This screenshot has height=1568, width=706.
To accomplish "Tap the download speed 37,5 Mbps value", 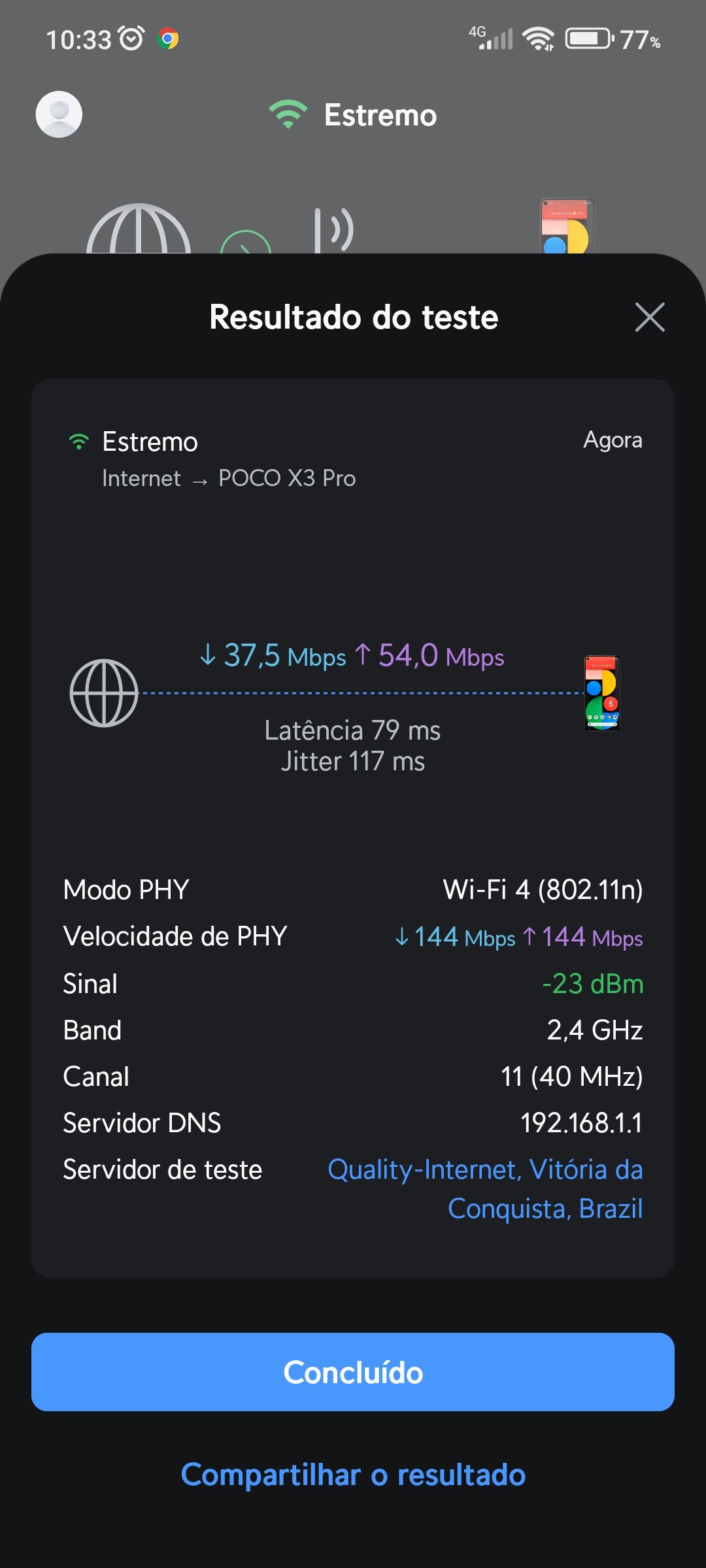I will pos(273,656).
